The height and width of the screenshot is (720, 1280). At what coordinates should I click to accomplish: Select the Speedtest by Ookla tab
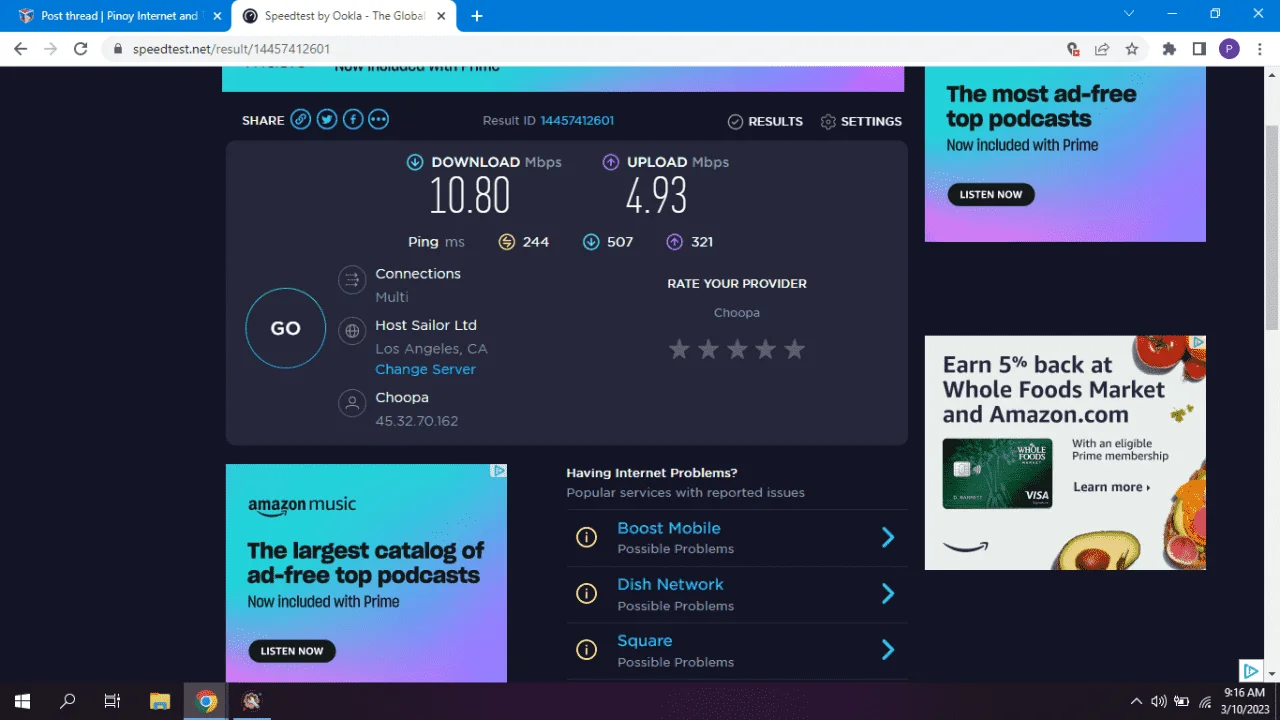[x=346, y=16]
